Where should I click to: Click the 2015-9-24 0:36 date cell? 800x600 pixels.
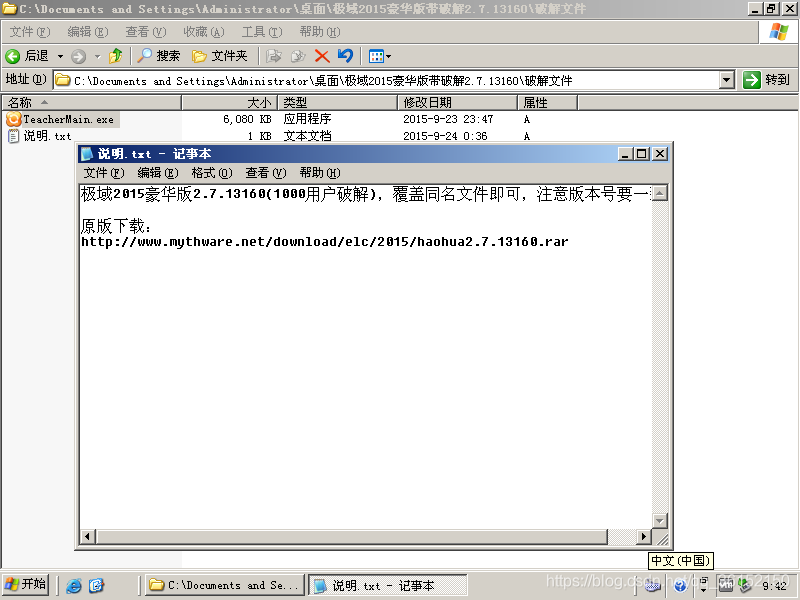[x=445, y=136]
